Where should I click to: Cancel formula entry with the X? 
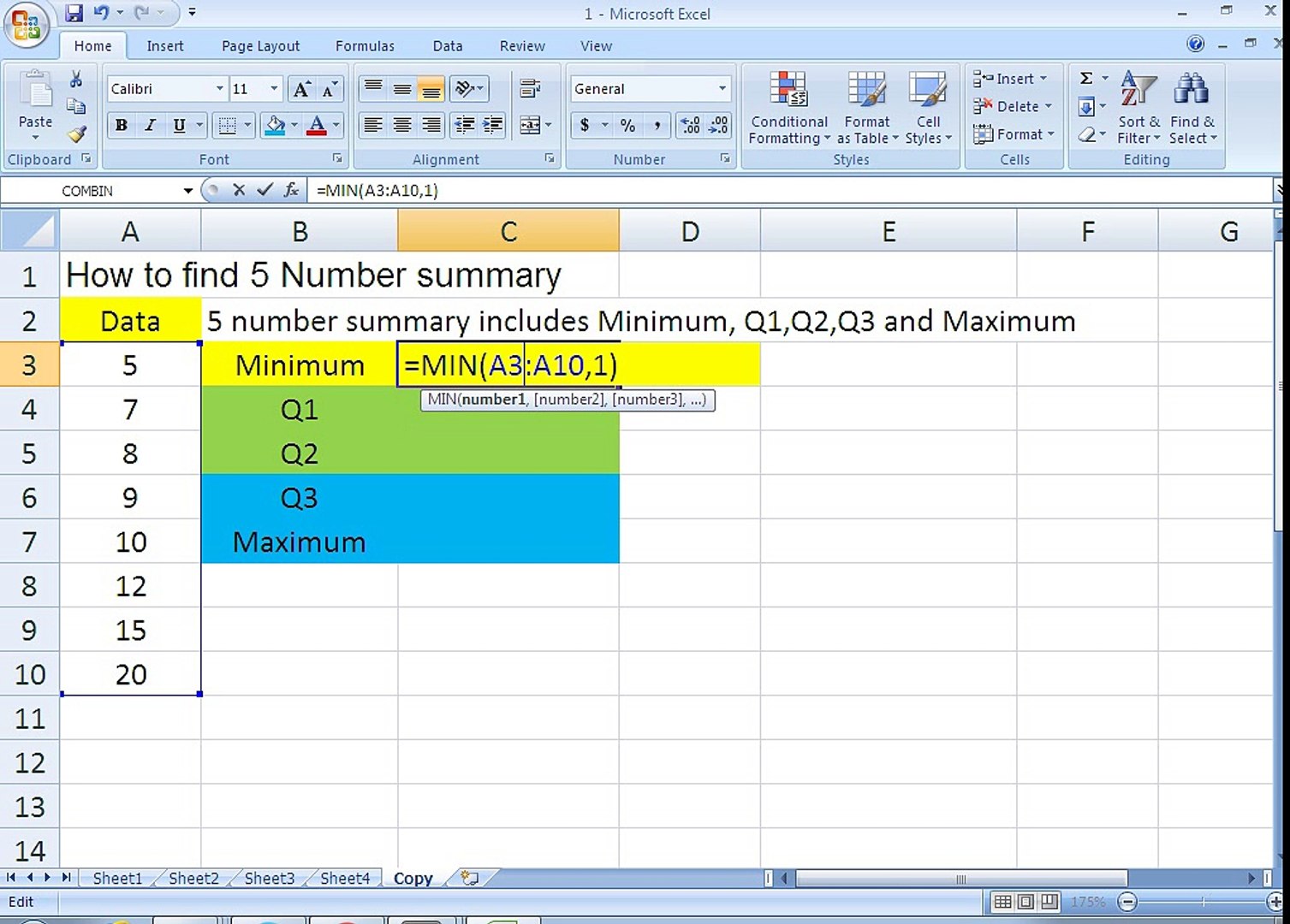pyautogui.click(x=239, y=190)
